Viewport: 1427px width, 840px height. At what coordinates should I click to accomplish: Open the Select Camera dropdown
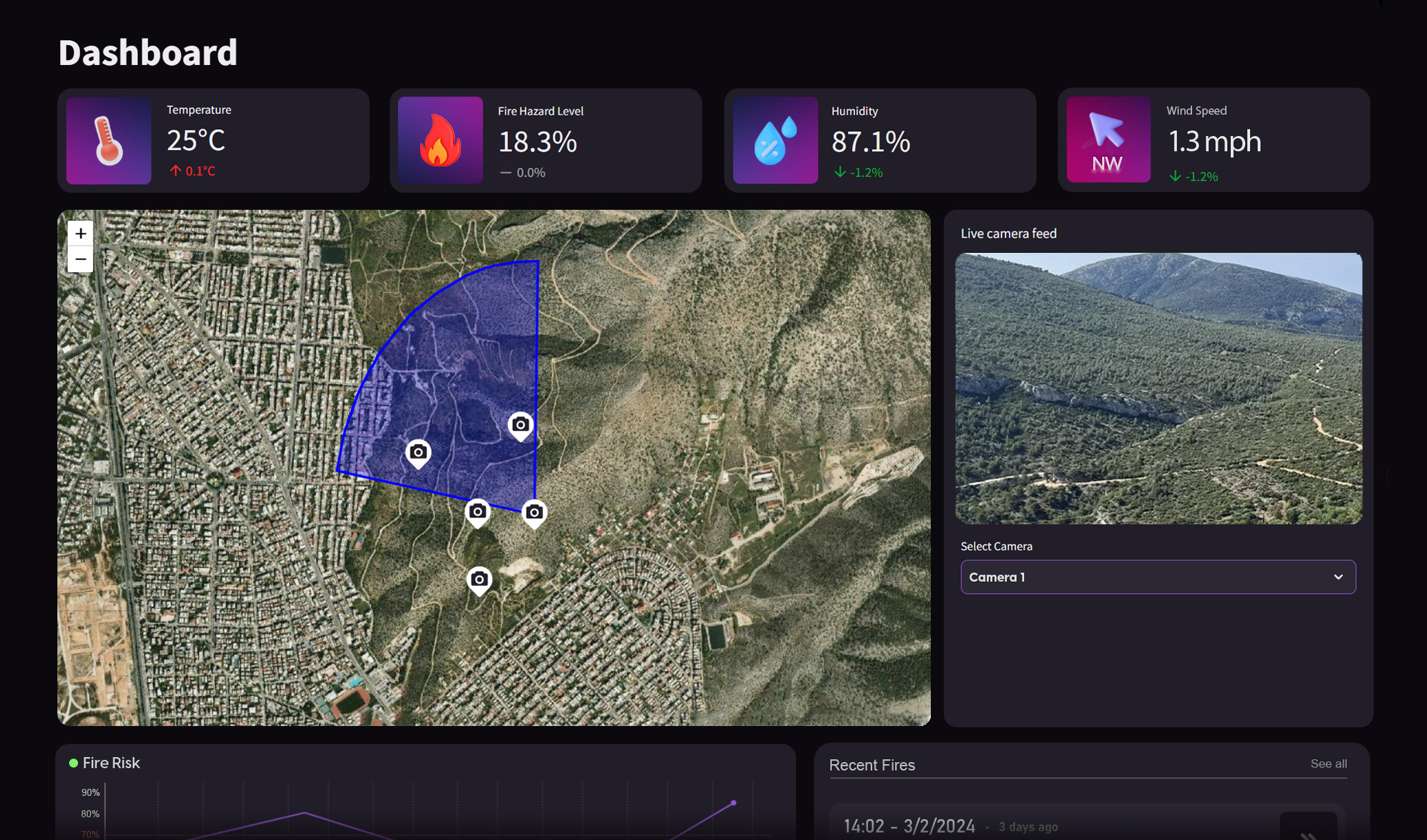1157,577
